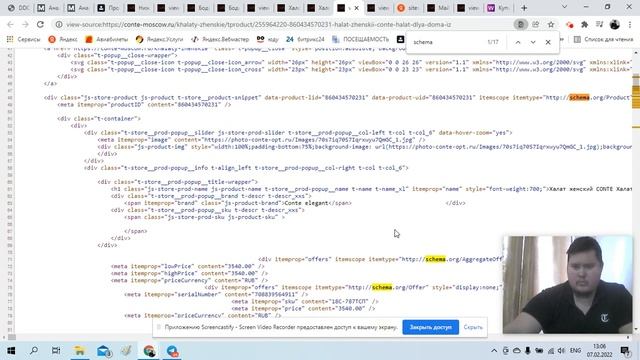Switch to the site tab with orange icon
This screenshot has width=640, height=360.
pos(408,8)
